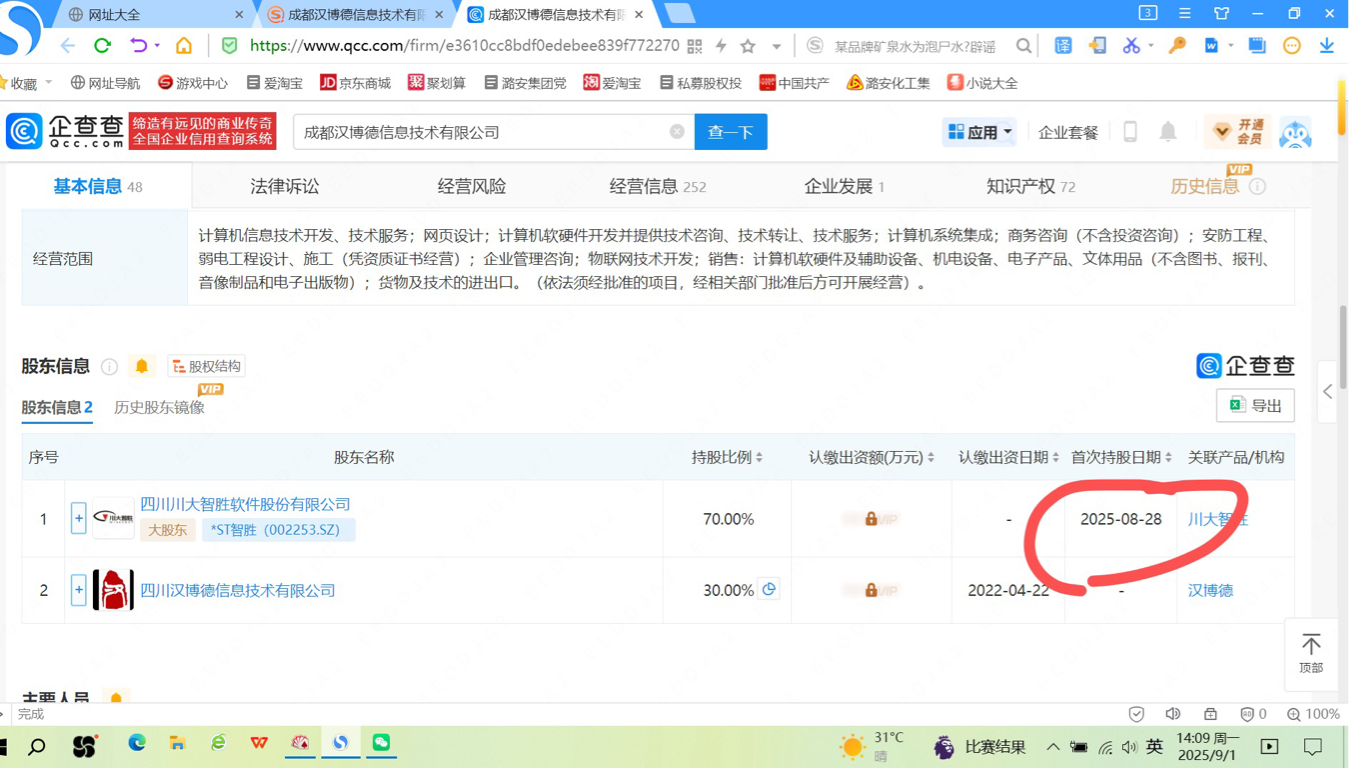
Task: Open the QR code icon in address bar
Action: (695, 46)
